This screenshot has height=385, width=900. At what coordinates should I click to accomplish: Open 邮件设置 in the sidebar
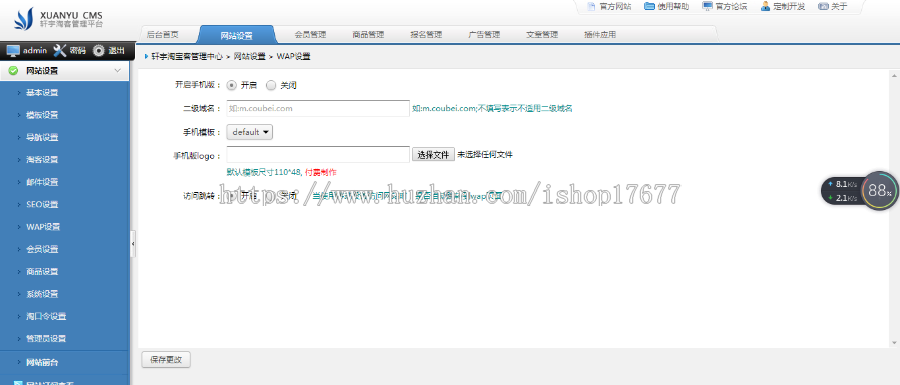click(42, 182)
